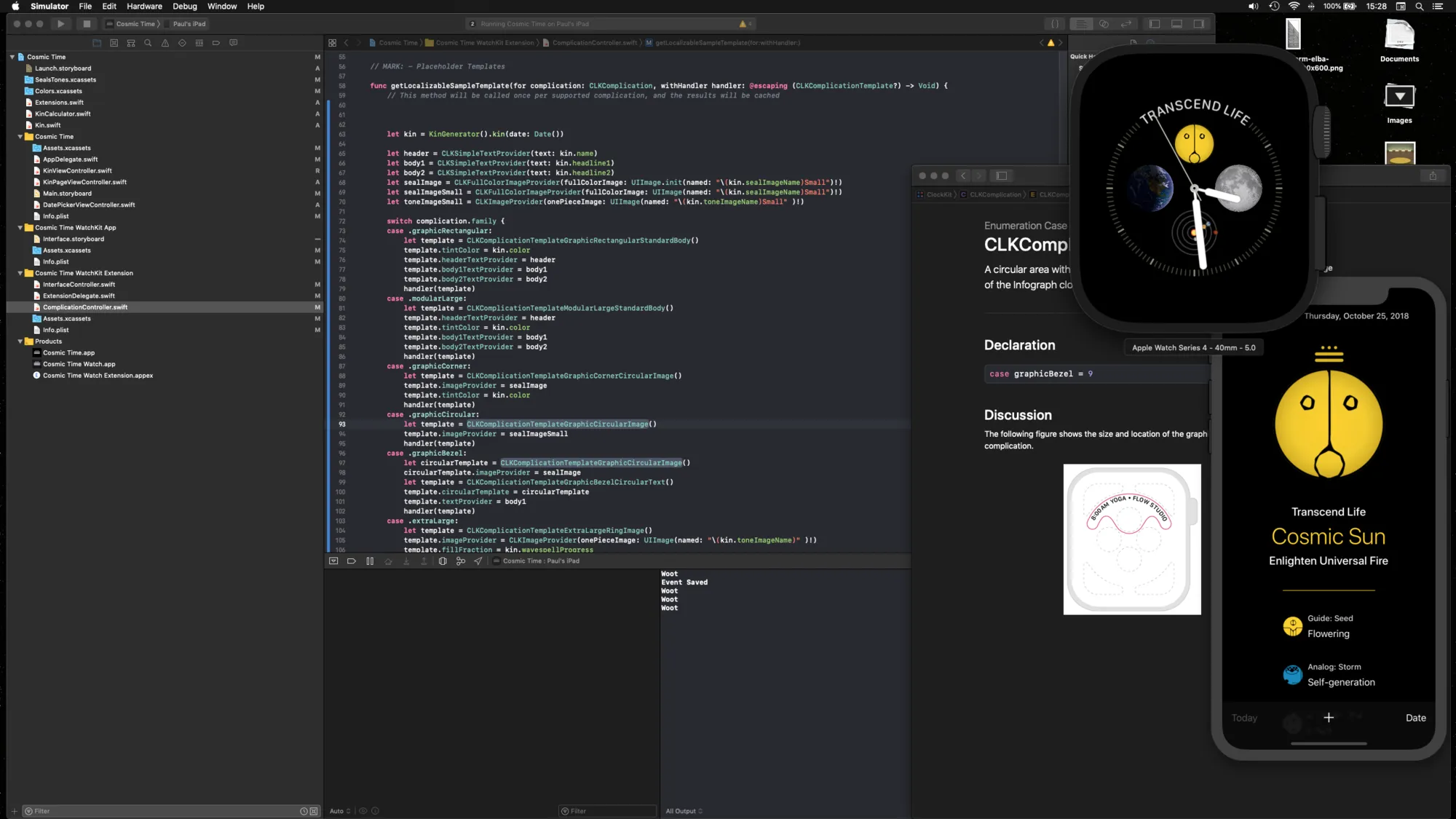Viewport: 1456px width, 819px height.
Task: Toggle the Inspectors panel visibility
Action: pyautogui.click(x=1198, y=24)
